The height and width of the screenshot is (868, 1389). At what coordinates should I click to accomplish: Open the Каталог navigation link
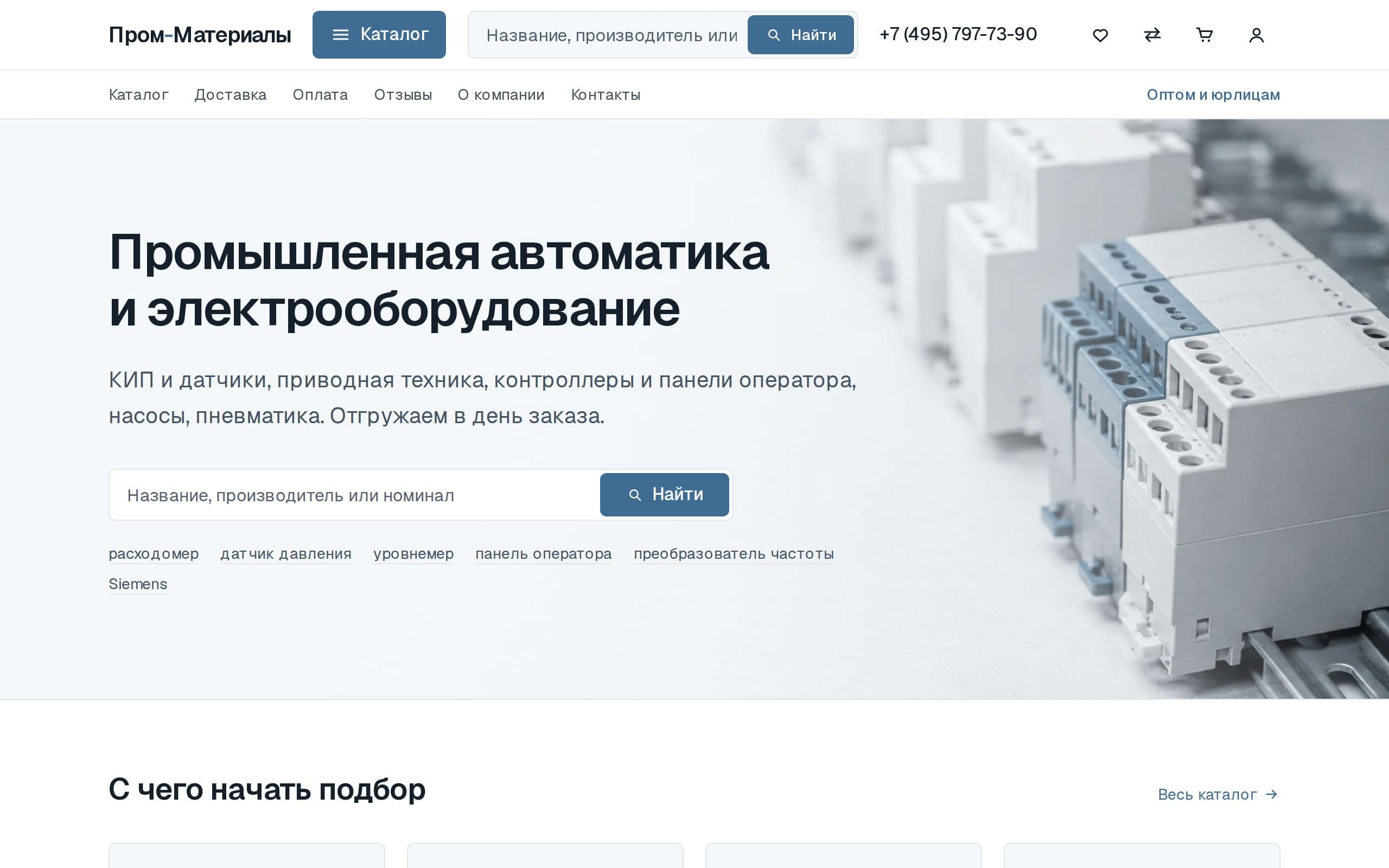click(x=138, y=95)
